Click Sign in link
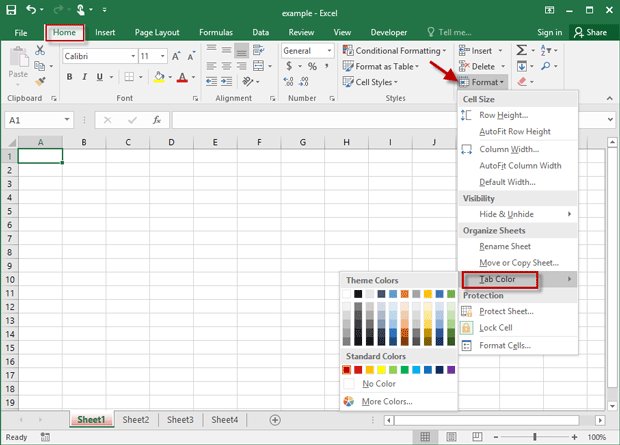The height and width of the screenshot is (445, 620). pos(549,32)
